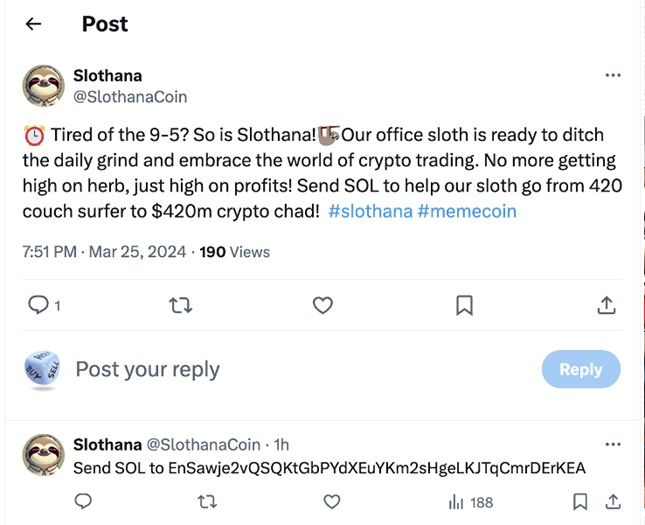Share the main post via upload icon
Screen dimensions: 645x525
point(606,305)
